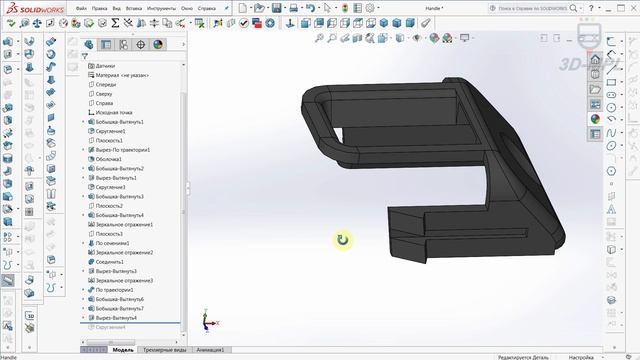The width and height of the screenshot is (640, 360).
Task: Open the Инструменты menu
Action: click(x=161, y=8)
